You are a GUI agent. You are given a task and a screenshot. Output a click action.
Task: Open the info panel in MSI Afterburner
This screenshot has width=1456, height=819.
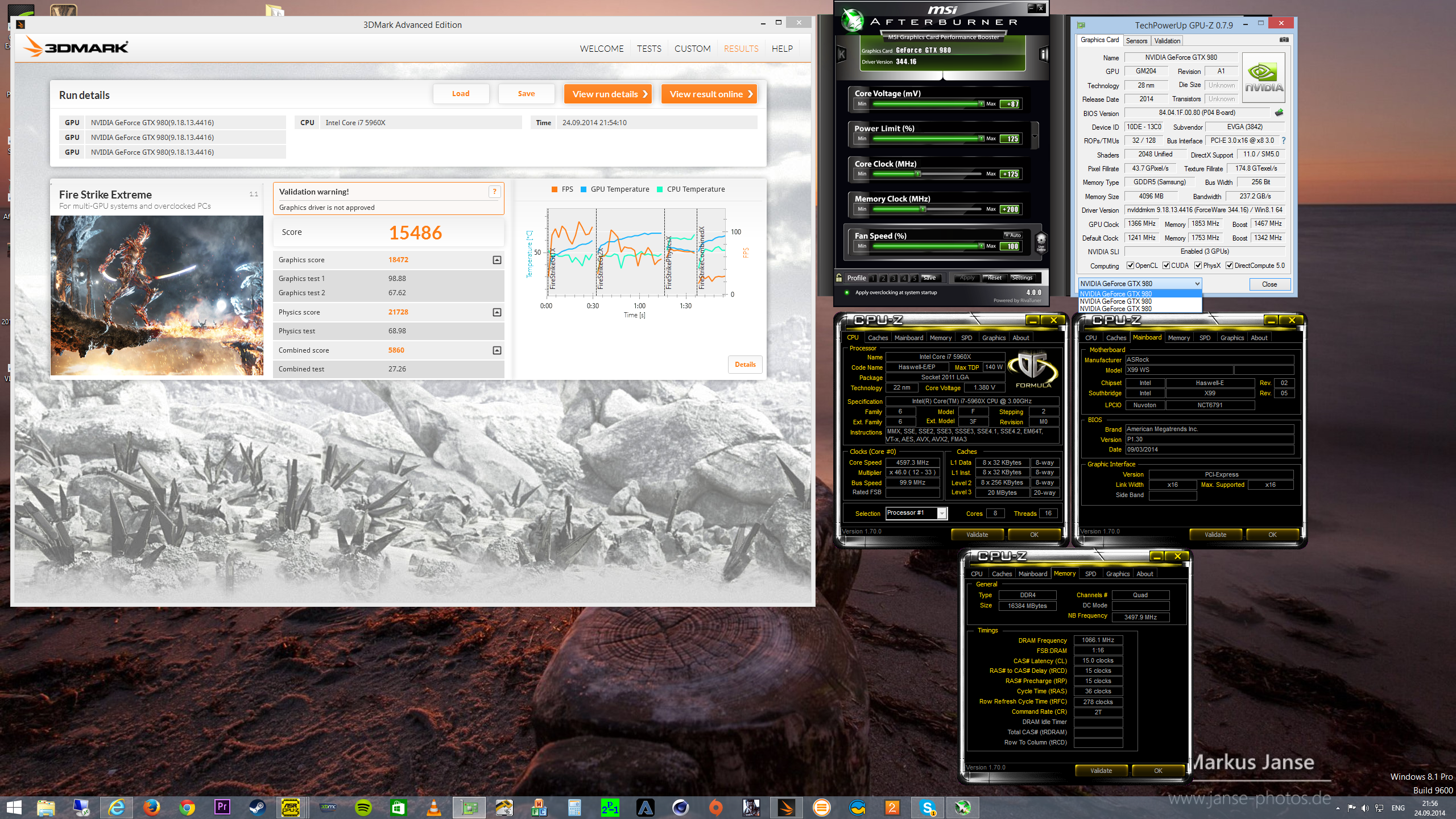1044,54
